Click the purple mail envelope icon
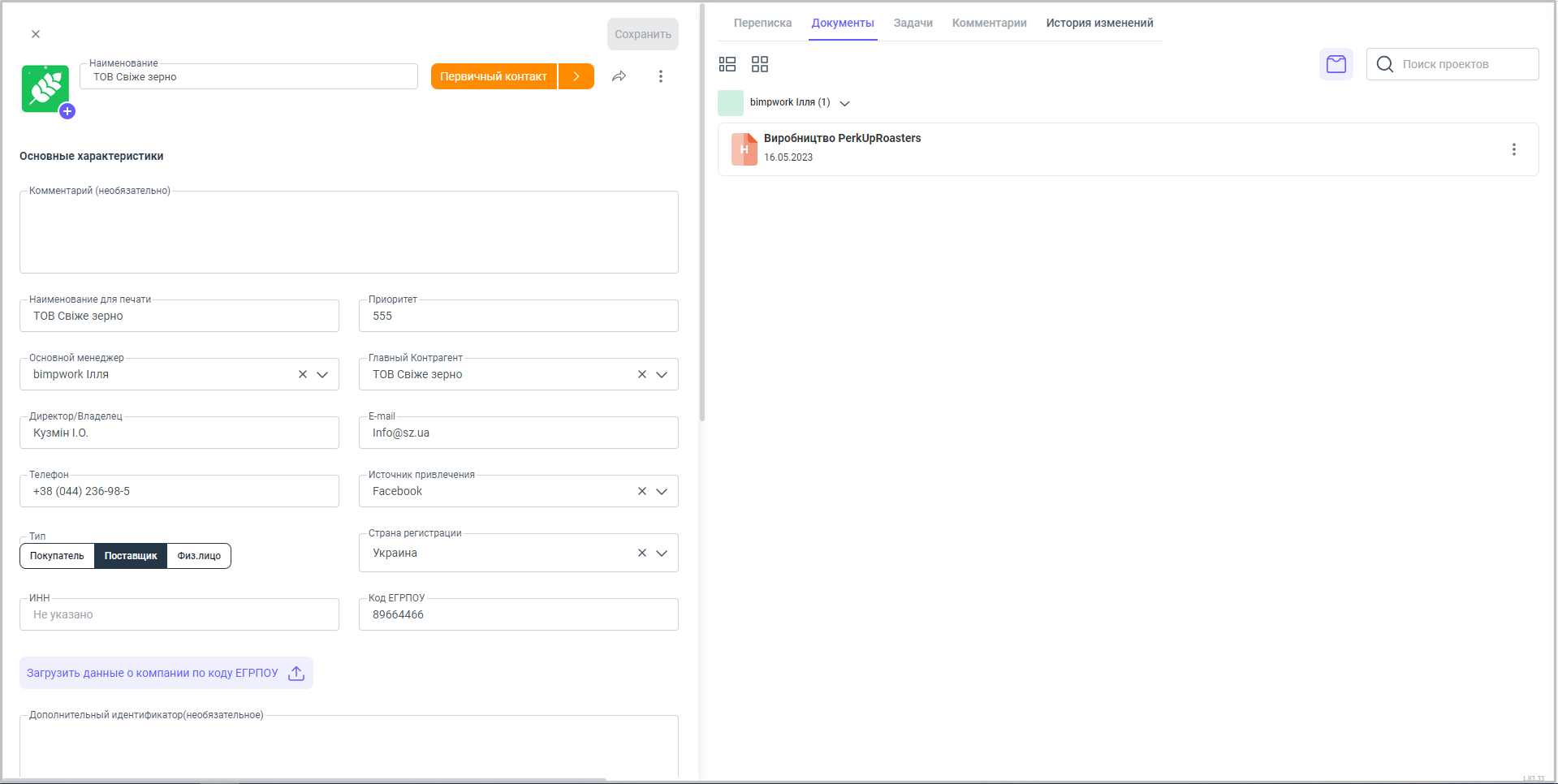This screenshot has width=1558, height=784. 1336,64
